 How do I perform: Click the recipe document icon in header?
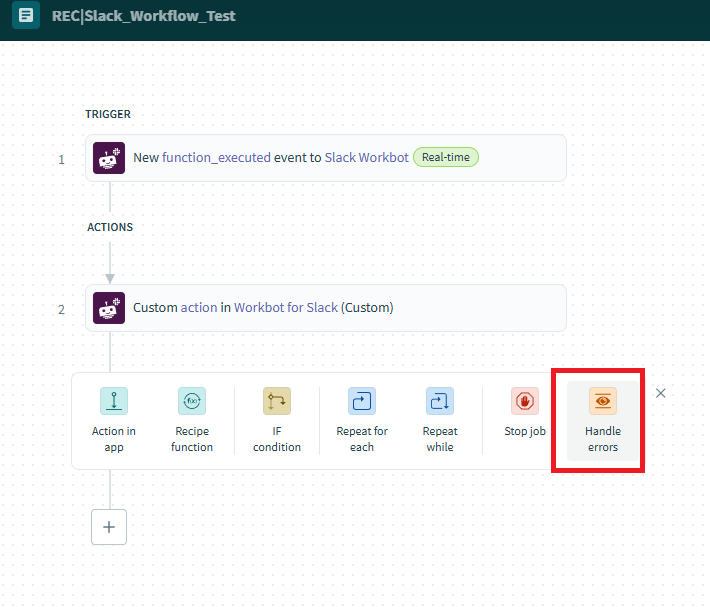pos(26,15)
